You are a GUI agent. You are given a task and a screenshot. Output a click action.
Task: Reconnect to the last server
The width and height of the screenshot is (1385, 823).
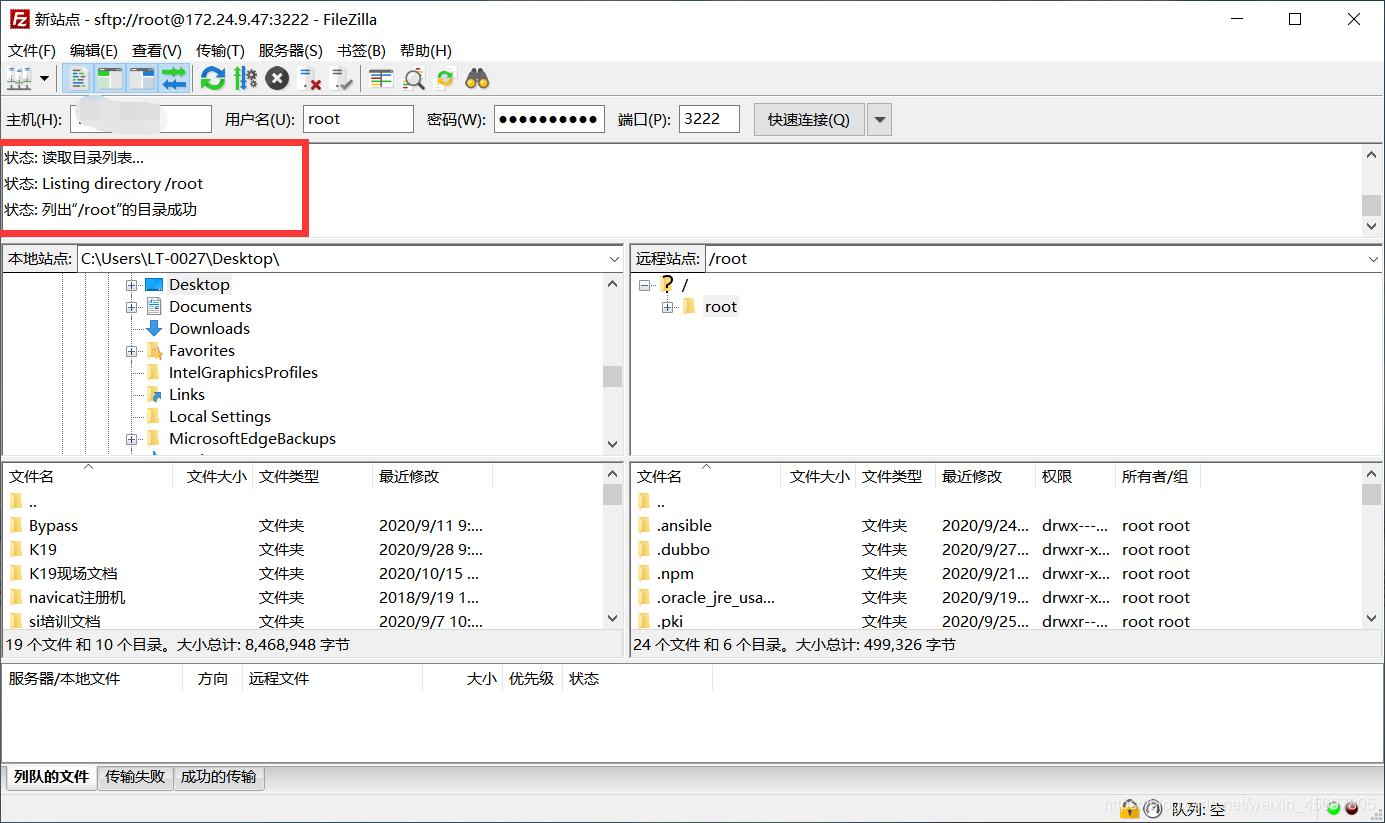[x=342, y=78]
